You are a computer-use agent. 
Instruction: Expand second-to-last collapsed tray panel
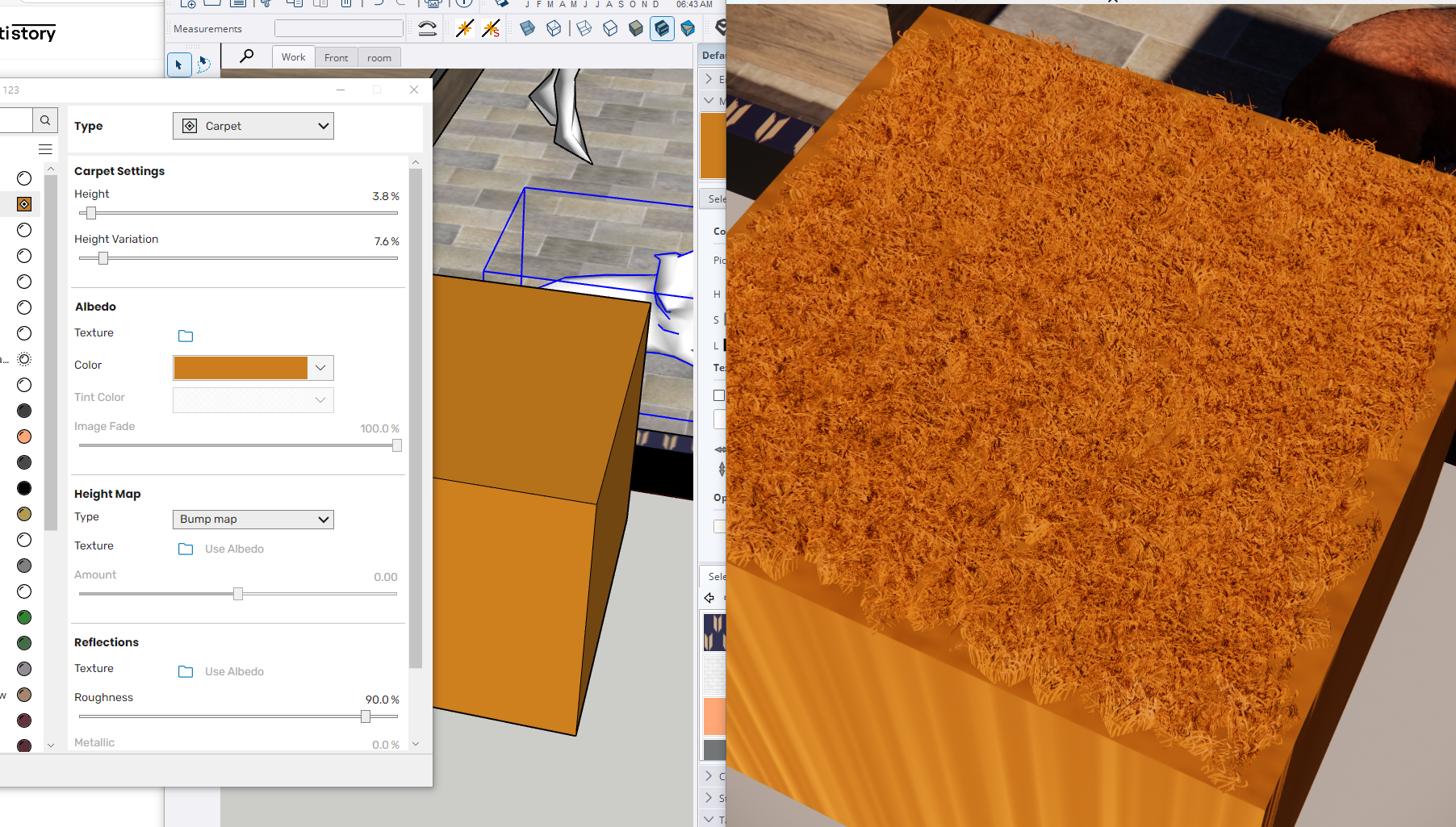709,776
